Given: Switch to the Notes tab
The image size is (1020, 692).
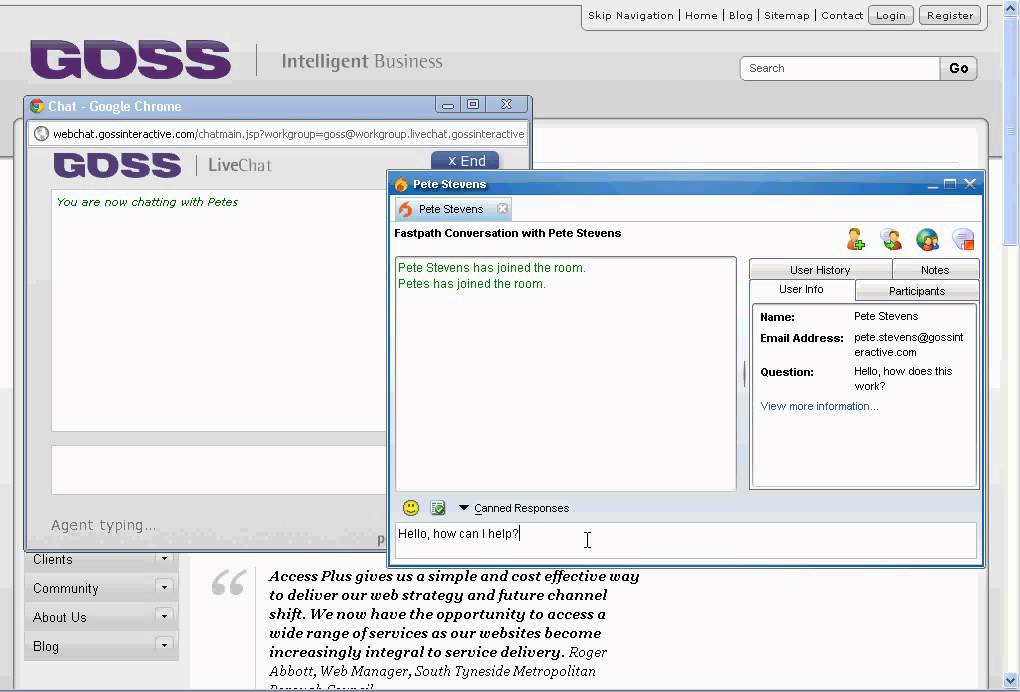Looking at the screenshot, I should tap(935, 269).
